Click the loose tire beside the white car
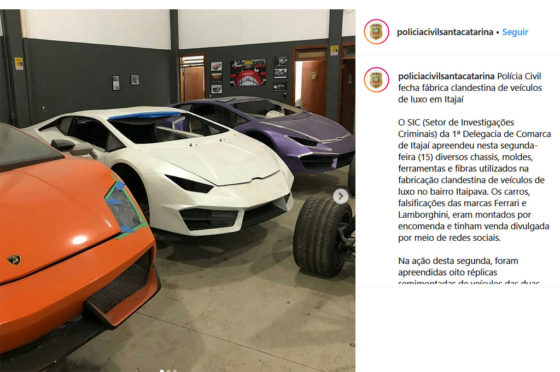Image resolution: width=560 pixels, height=372 pixels. point(322,236)
